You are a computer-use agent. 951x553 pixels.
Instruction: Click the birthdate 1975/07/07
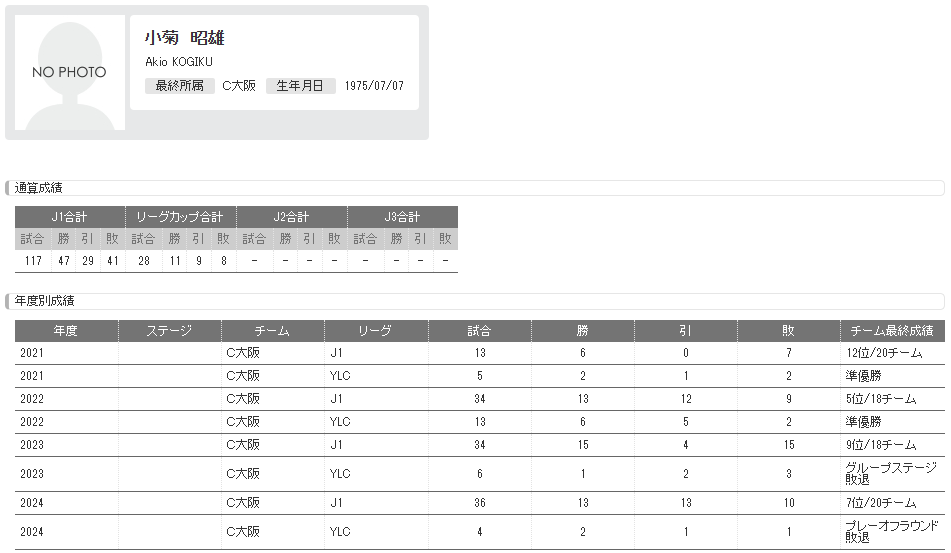tap(374, 86)
